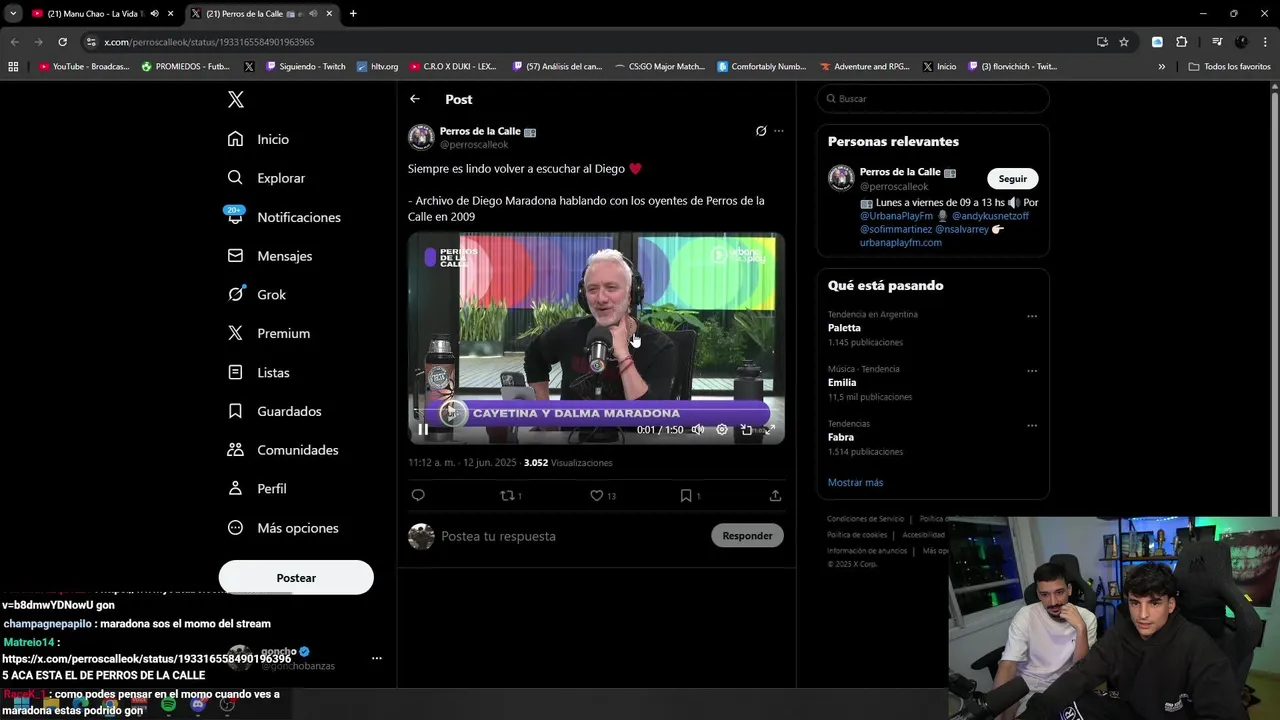Open Perros de la Calle profile avatar in post
1280x720 pixels.
[x=421, y=137]
